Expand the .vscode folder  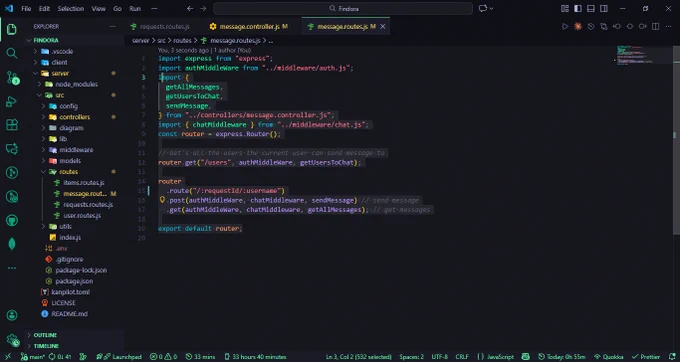(x=36, y=52)
